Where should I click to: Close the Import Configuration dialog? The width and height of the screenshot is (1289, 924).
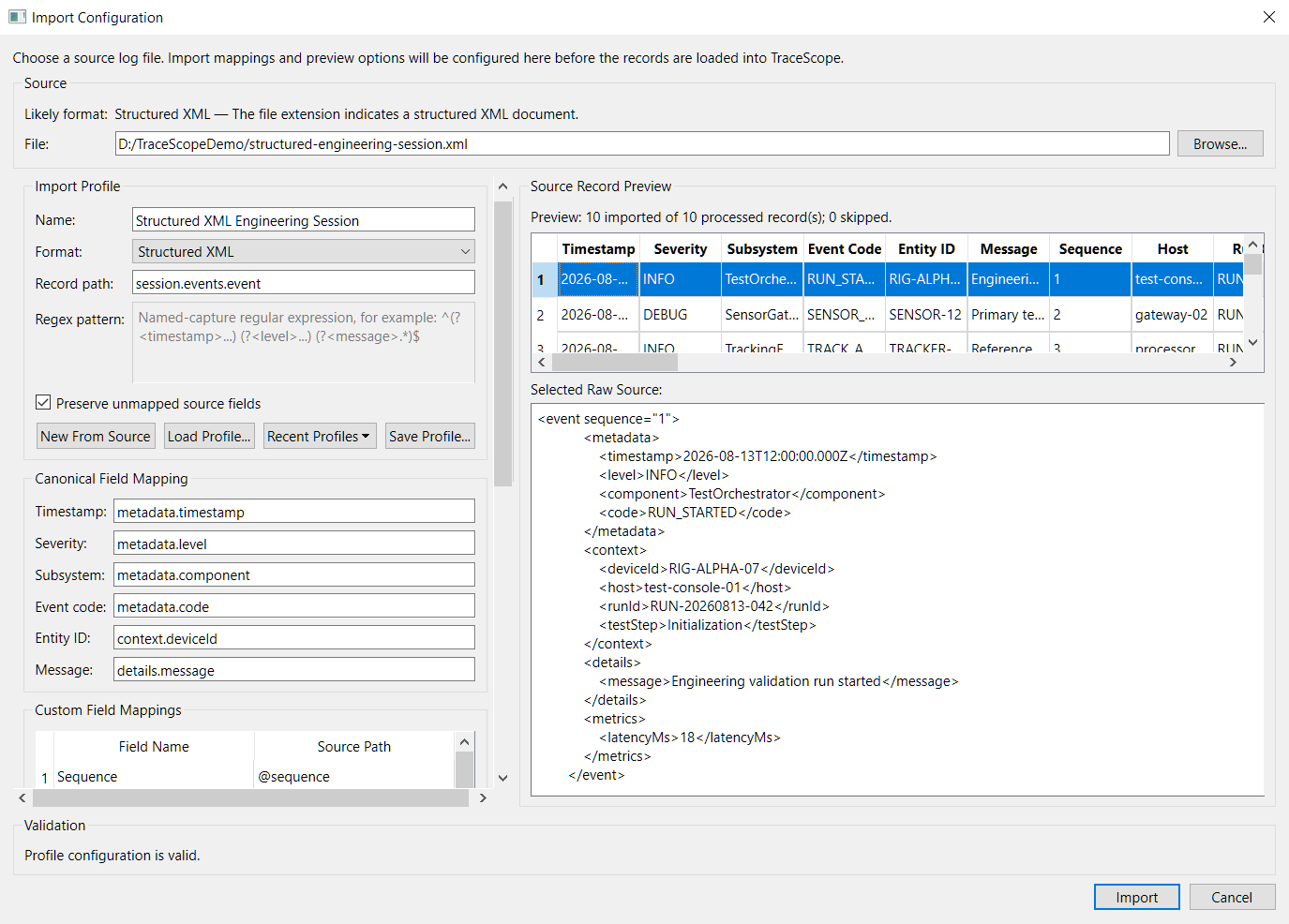tap(1268, 17)
